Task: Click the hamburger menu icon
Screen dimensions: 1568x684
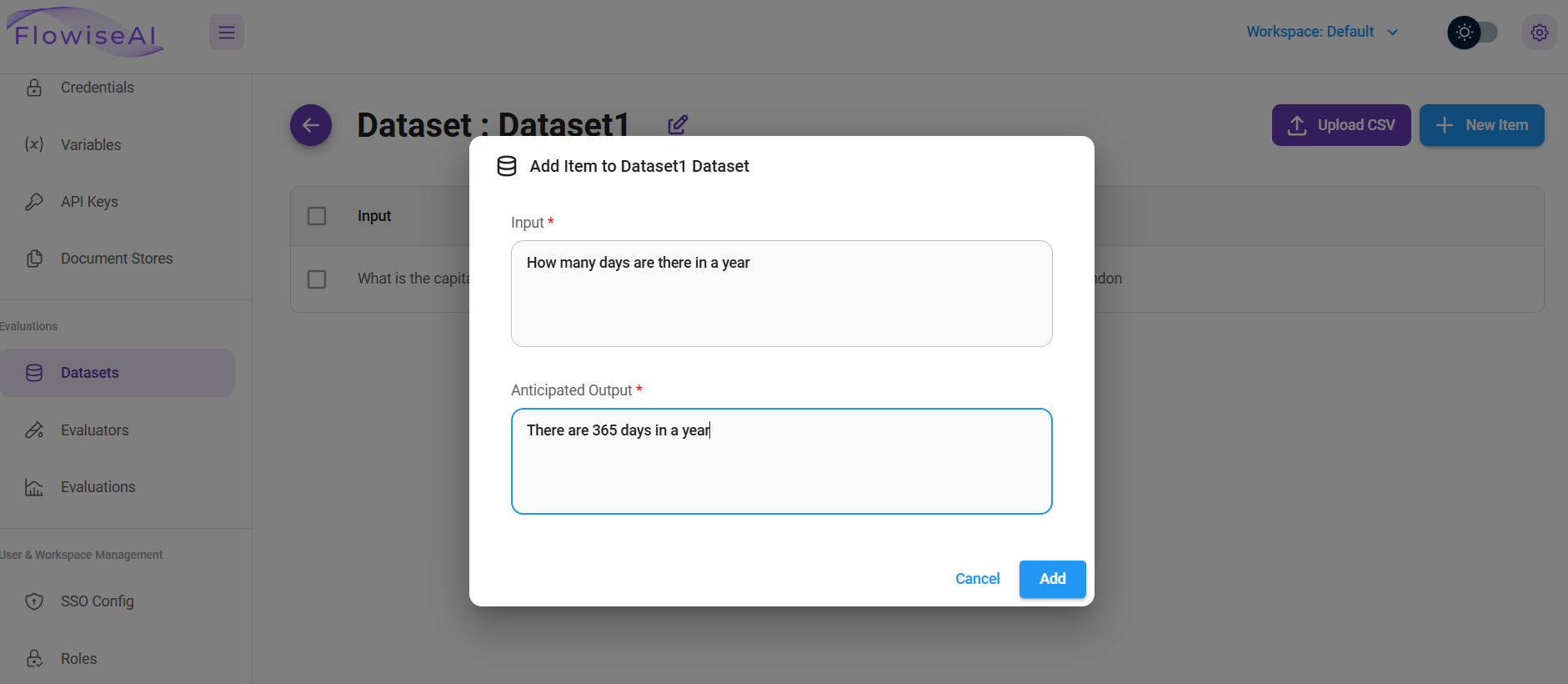Action: [226, 33]
